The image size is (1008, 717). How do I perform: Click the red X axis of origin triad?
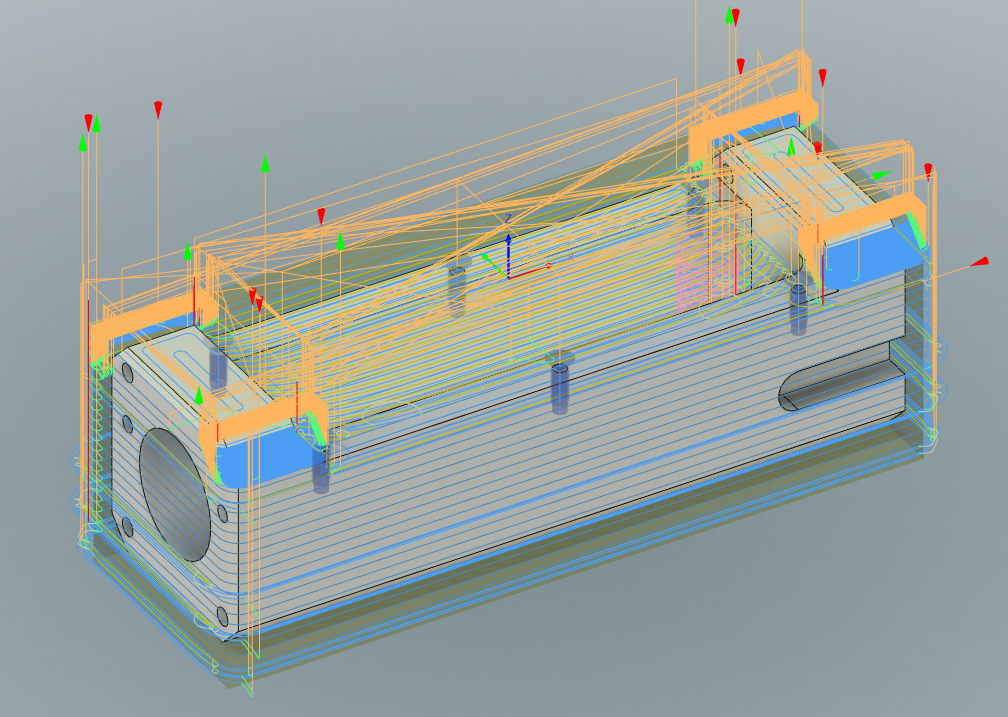click(535, 269)
